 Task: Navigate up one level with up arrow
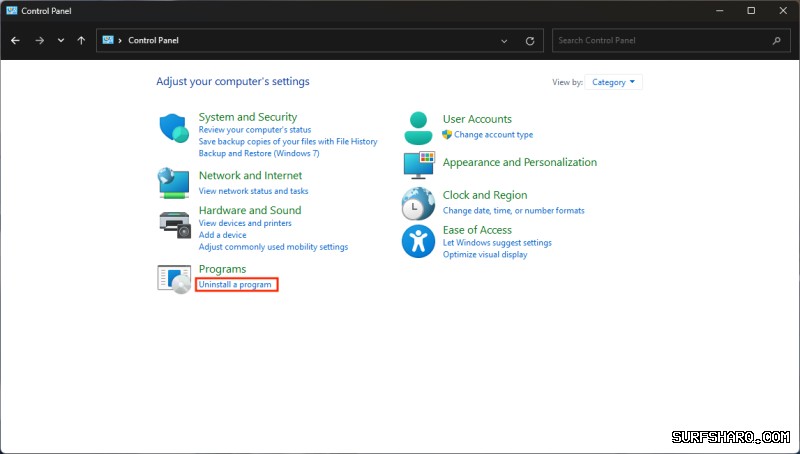click(81, 41)
